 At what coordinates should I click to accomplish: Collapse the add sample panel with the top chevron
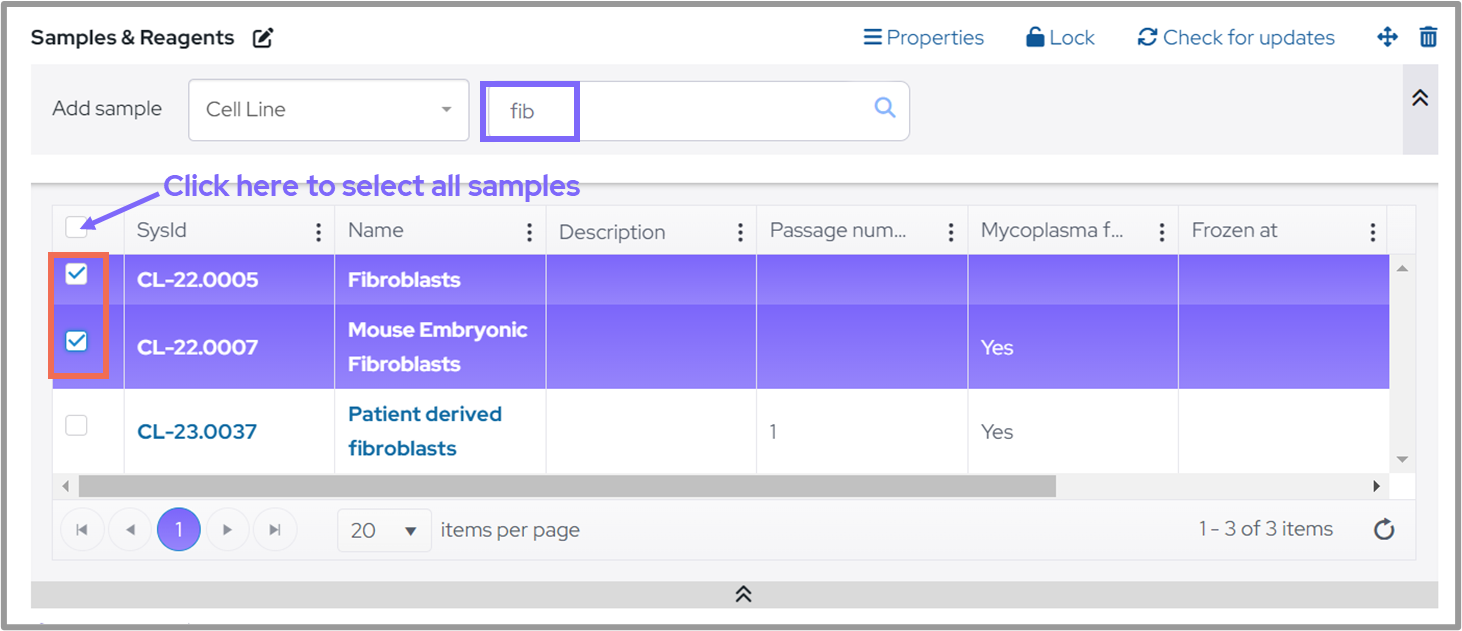click(x=1419, y=98)
